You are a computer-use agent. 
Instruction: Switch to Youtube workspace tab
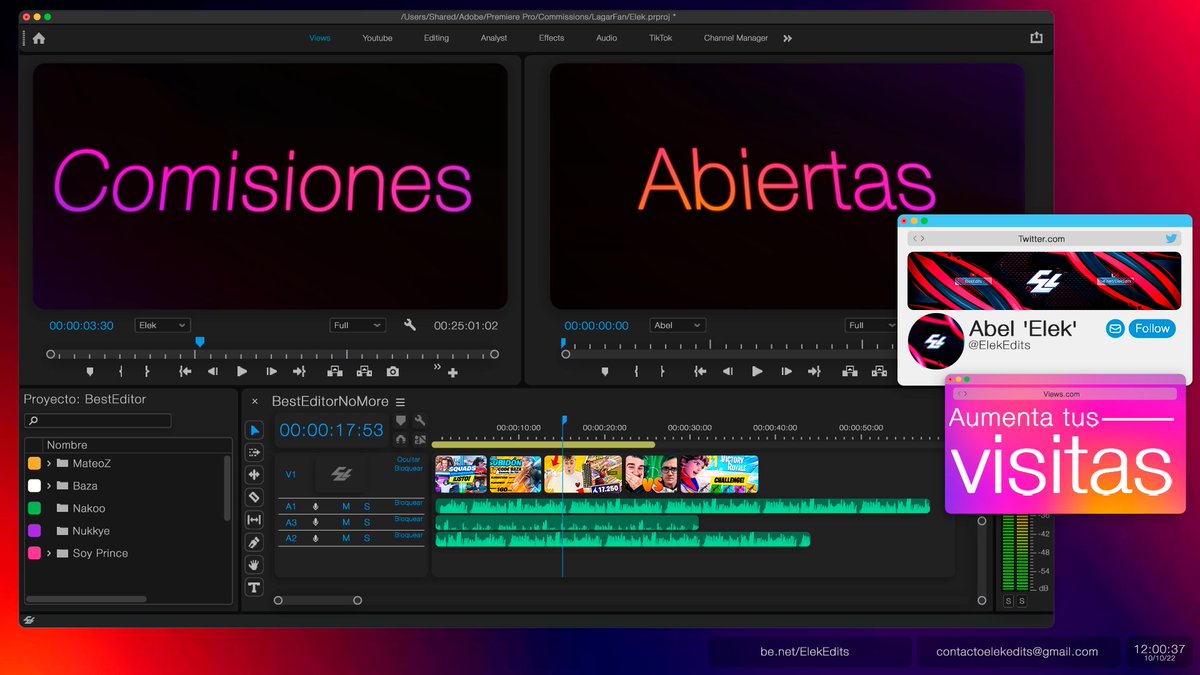(377, 38)
